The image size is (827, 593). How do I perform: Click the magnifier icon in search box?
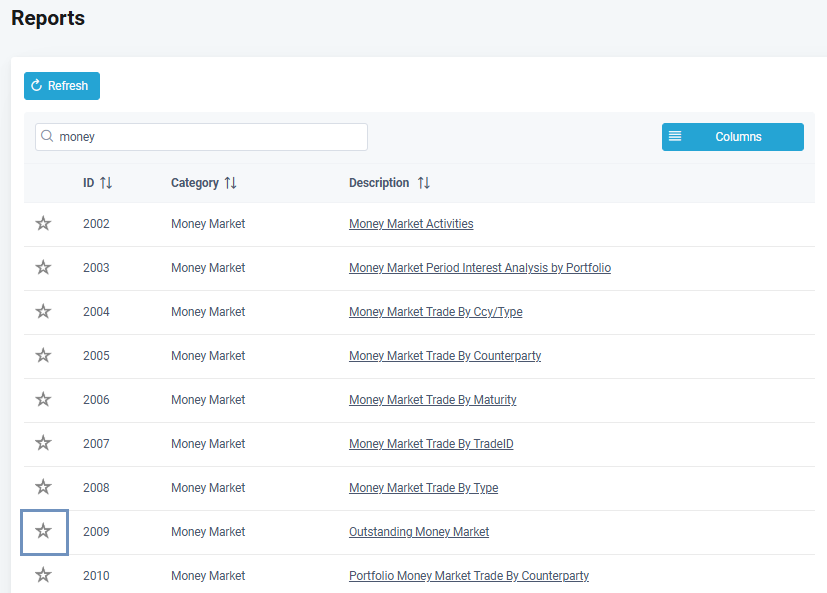pyautogui.click(x=47, y=136)
